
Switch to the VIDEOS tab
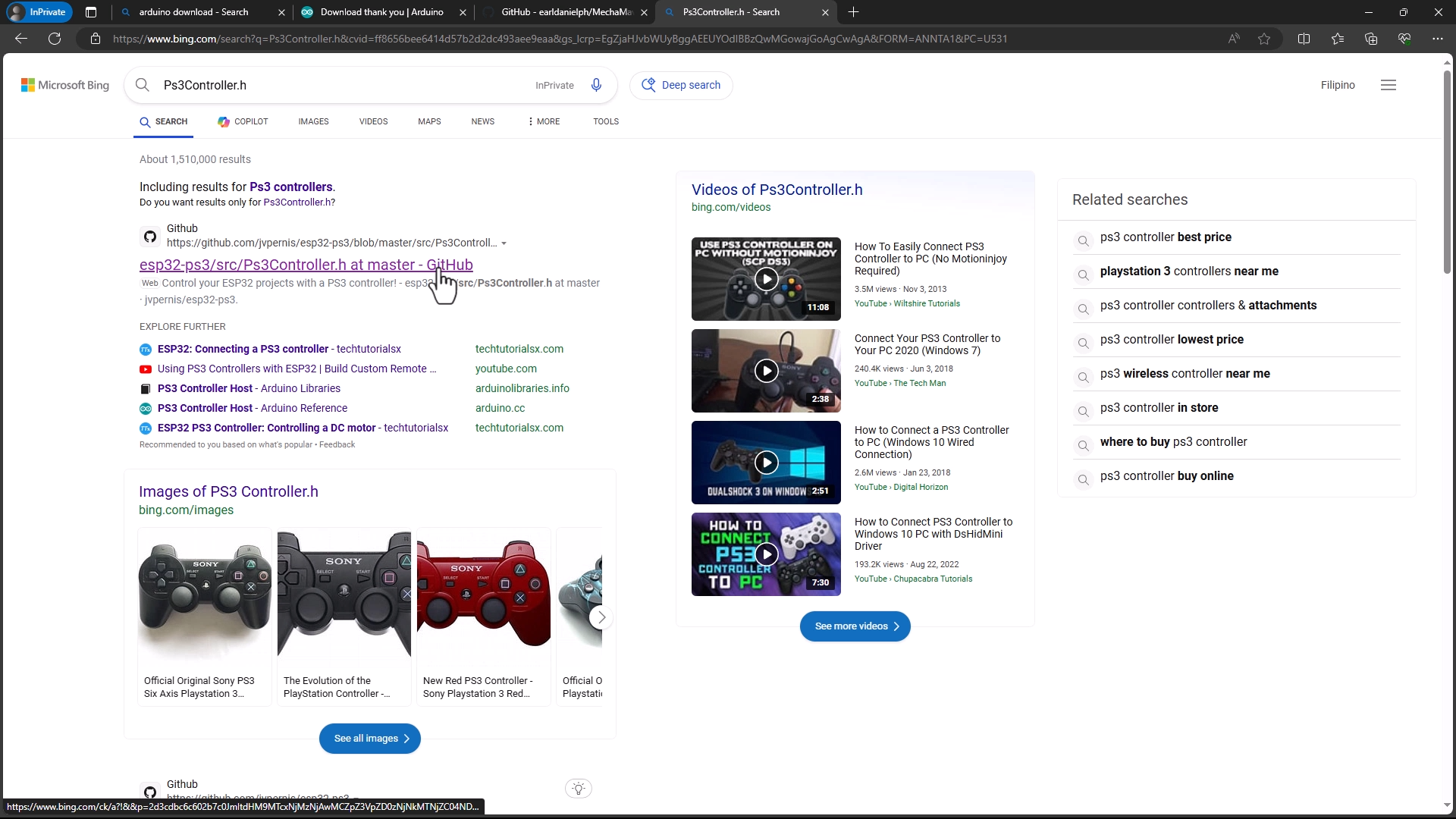373,121
